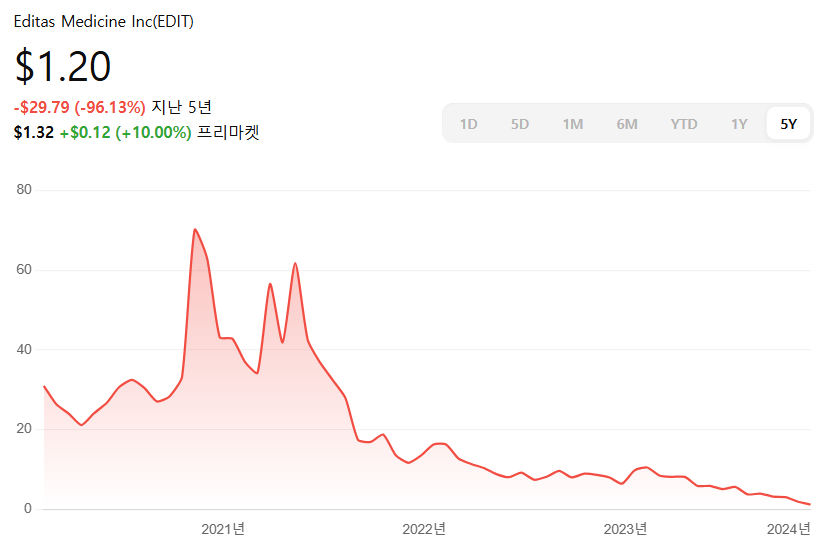Click the 80 y-axis label
Screen dimensions: 840x547
click(24, 189)
